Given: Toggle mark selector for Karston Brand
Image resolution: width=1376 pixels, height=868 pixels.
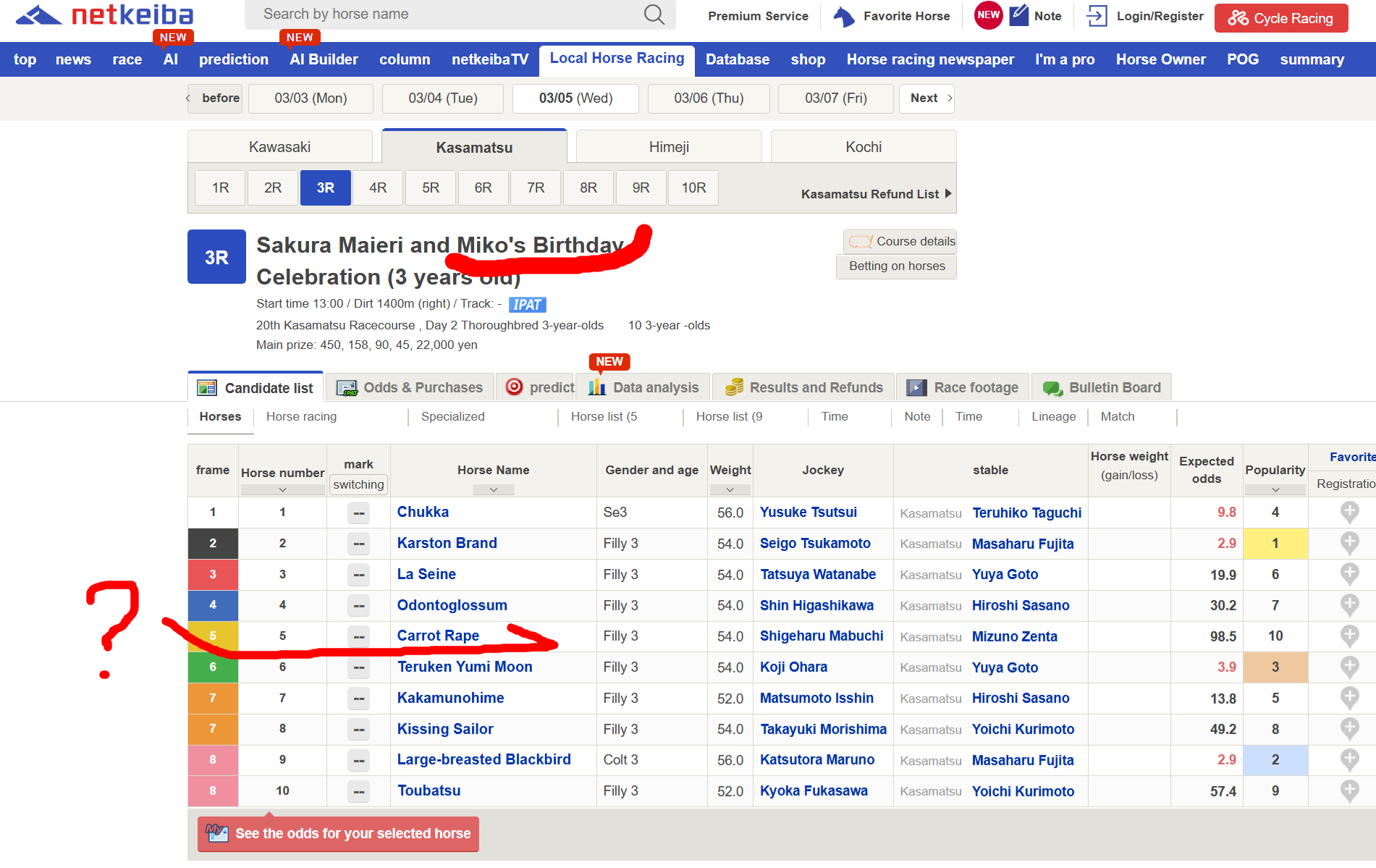Looking at the screenshot, I should 358,544.
